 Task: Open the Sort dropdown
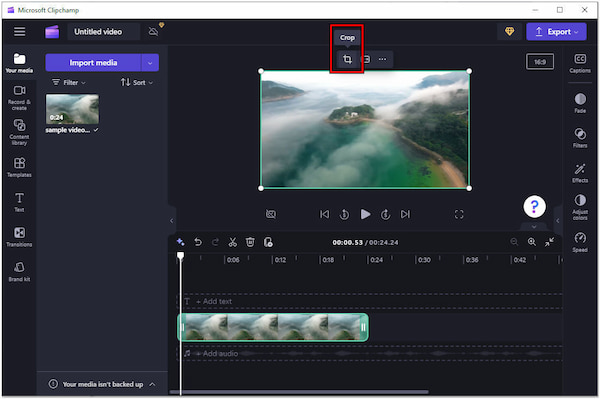(x=137, y=82)
